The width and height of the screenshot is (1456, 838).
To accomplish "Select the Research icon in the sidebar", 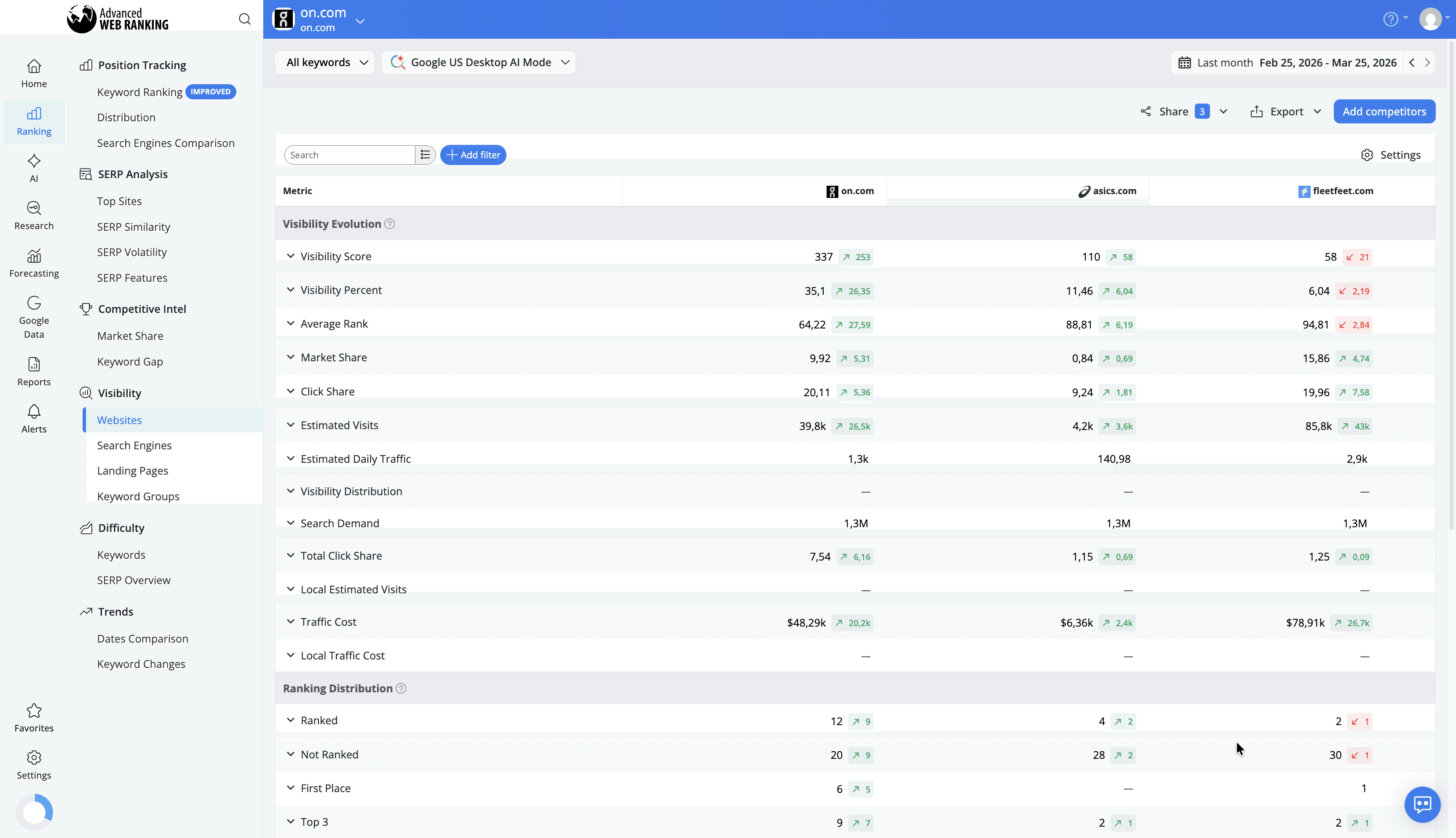I will tap(33, 215).
